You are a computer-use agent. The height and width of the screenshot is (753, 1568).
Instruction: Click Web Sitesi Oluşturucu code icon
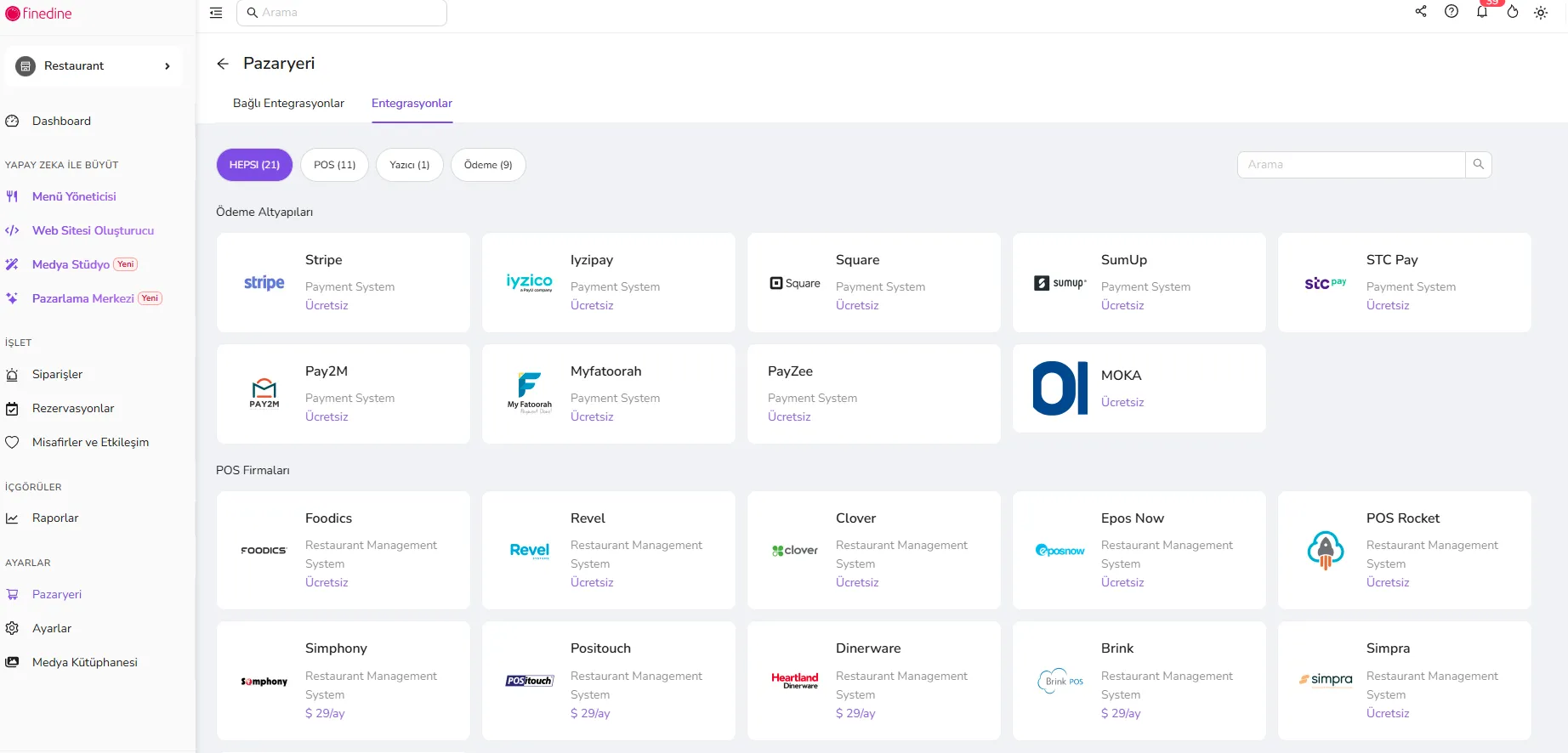[12, 230]
